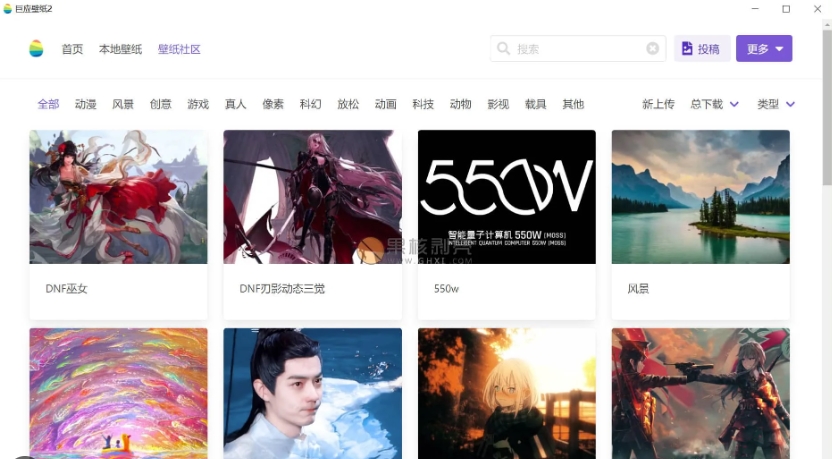Go to the 首页 tab

72,49
